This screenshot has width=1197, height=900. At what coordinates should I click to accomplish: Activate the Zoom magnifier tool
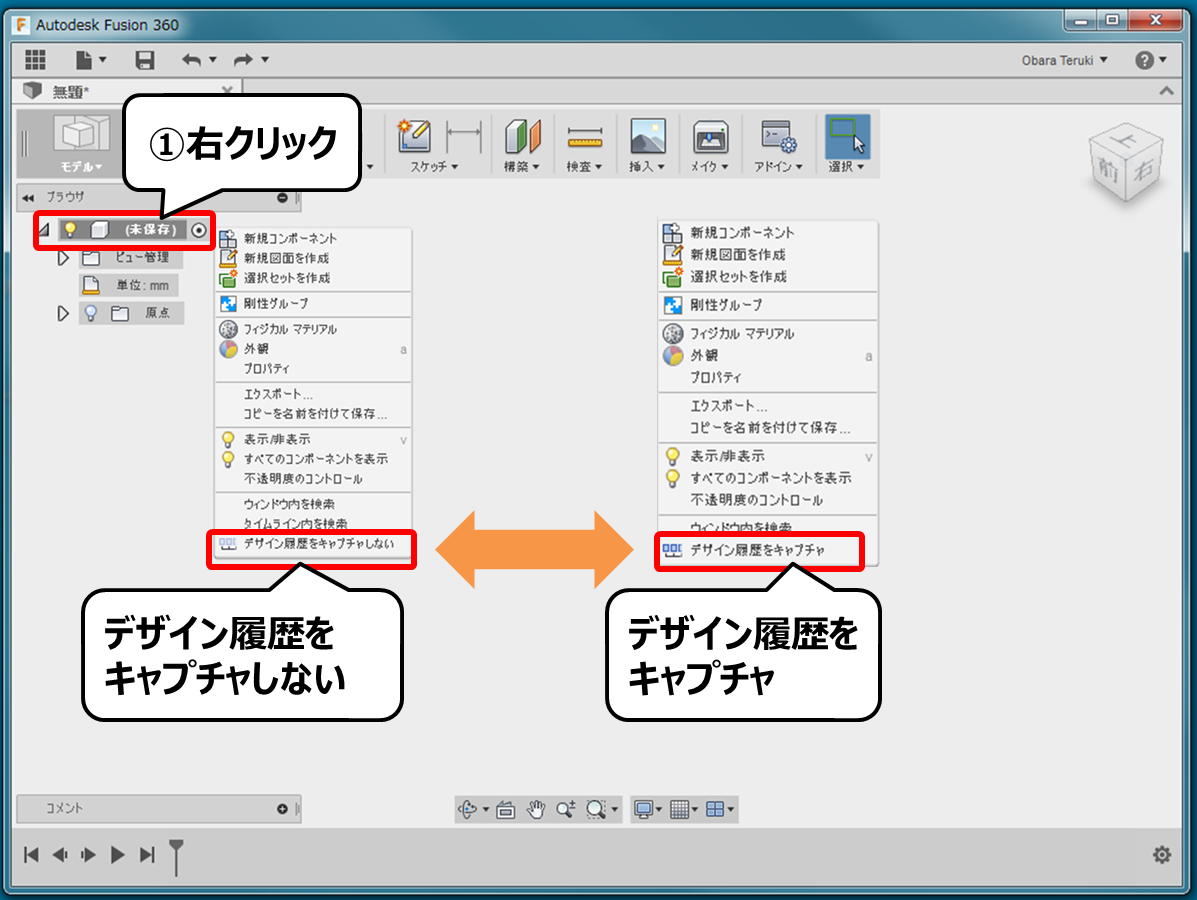click(566, 809)
